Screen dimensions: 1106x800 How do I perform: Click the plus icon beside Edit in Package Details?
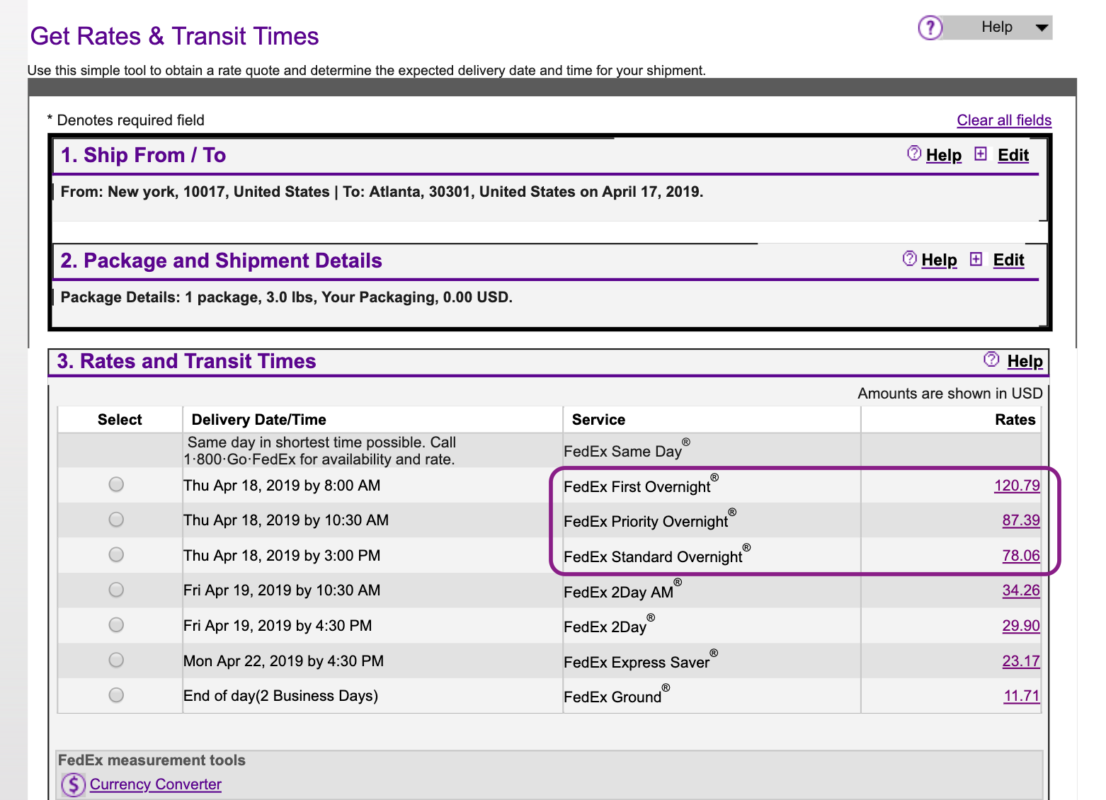point(976,260)
